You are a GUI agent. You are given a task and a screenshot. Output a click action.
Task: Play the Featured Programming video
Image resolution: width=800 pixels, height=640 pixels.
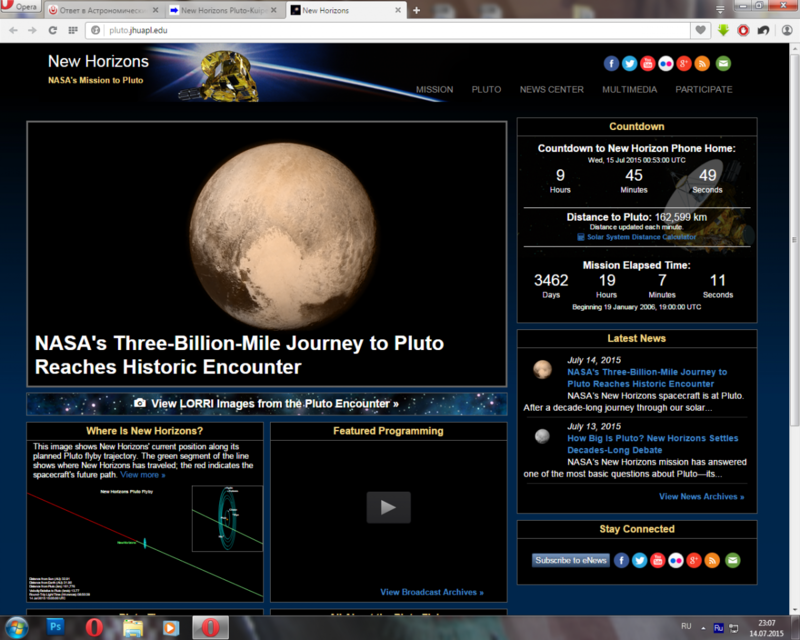pos(388,507)
